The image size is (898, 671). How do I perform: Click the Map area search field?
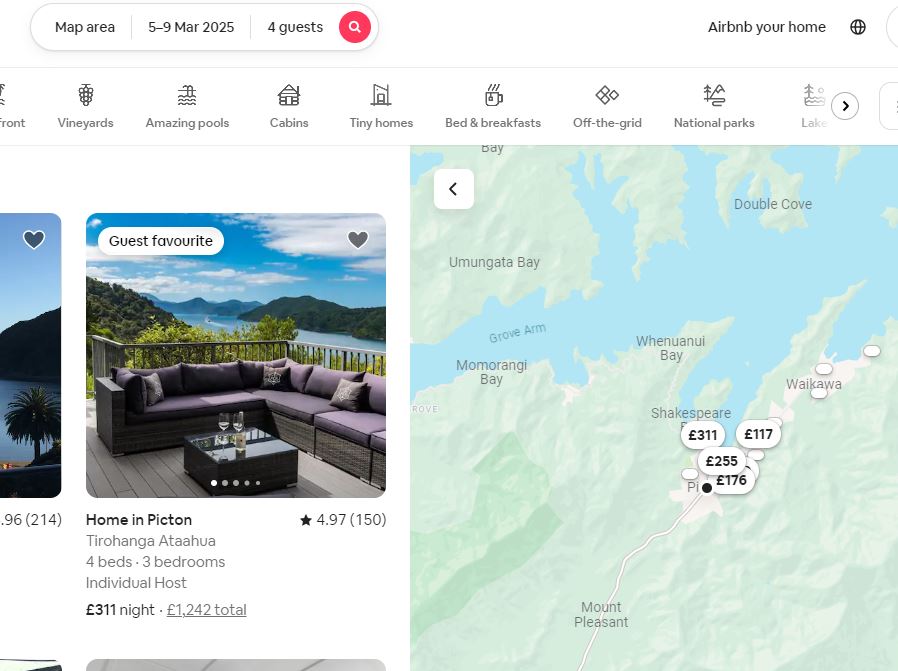click(85, 27)
